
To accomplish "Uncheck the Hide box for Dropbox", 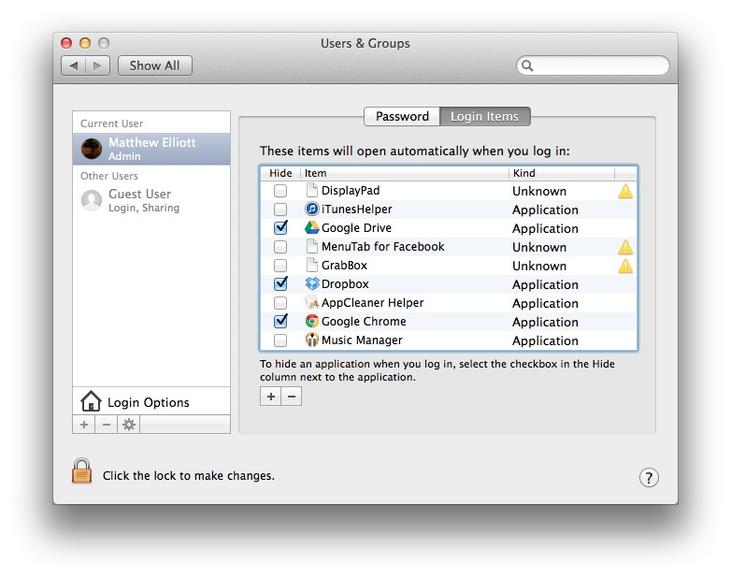I will coord(281,283).
